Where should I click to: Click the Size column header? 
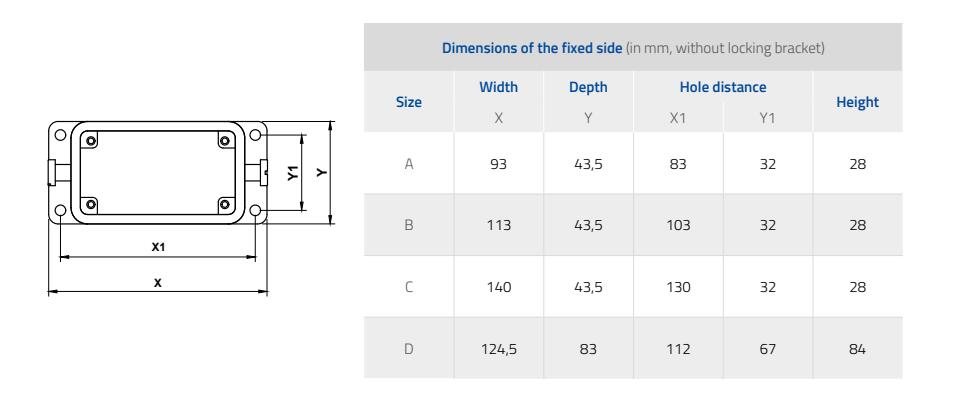pos(409,102)
